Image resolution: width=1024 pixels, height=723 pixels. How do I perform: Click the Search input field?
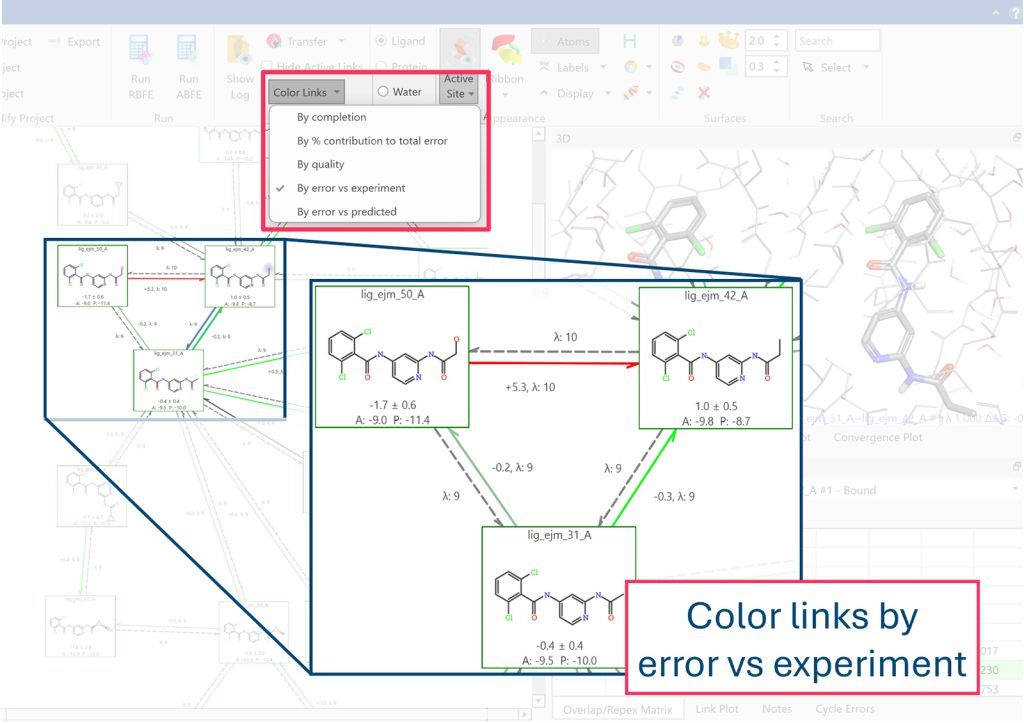[x=837, y=40]
